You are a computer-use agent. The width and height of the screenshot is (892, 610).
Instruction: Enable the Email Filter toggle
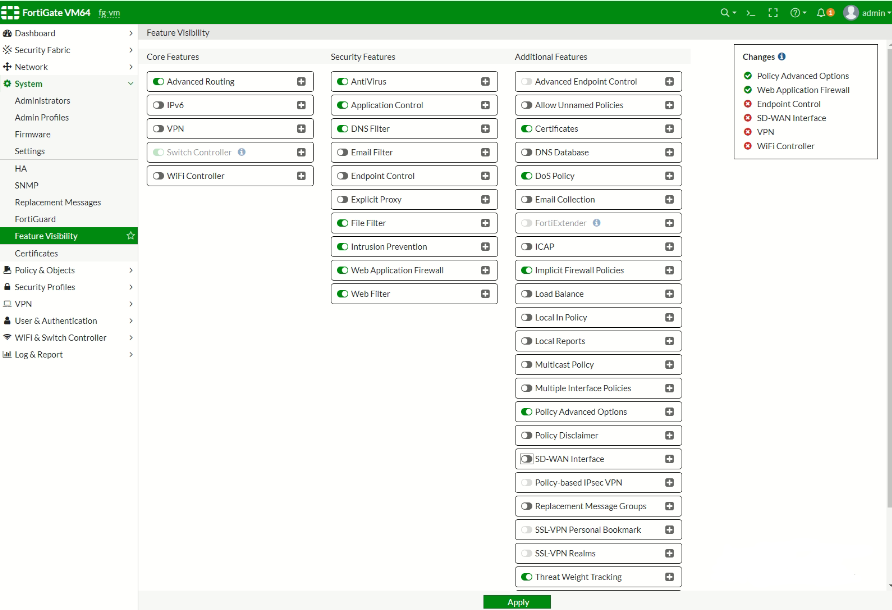pos(342,152)
